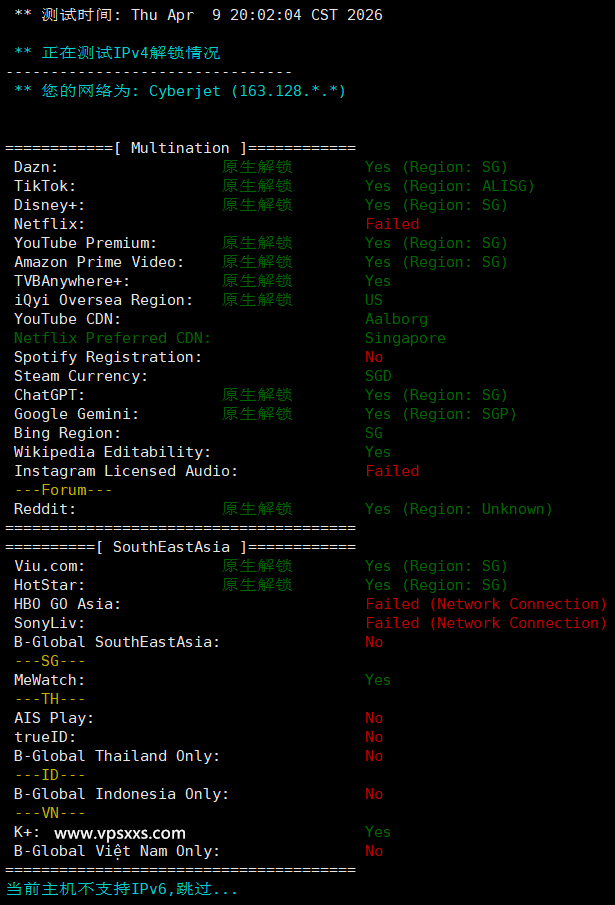Click the test time line at top
This screenshot has width=615, height=905.
pos(198,15)
